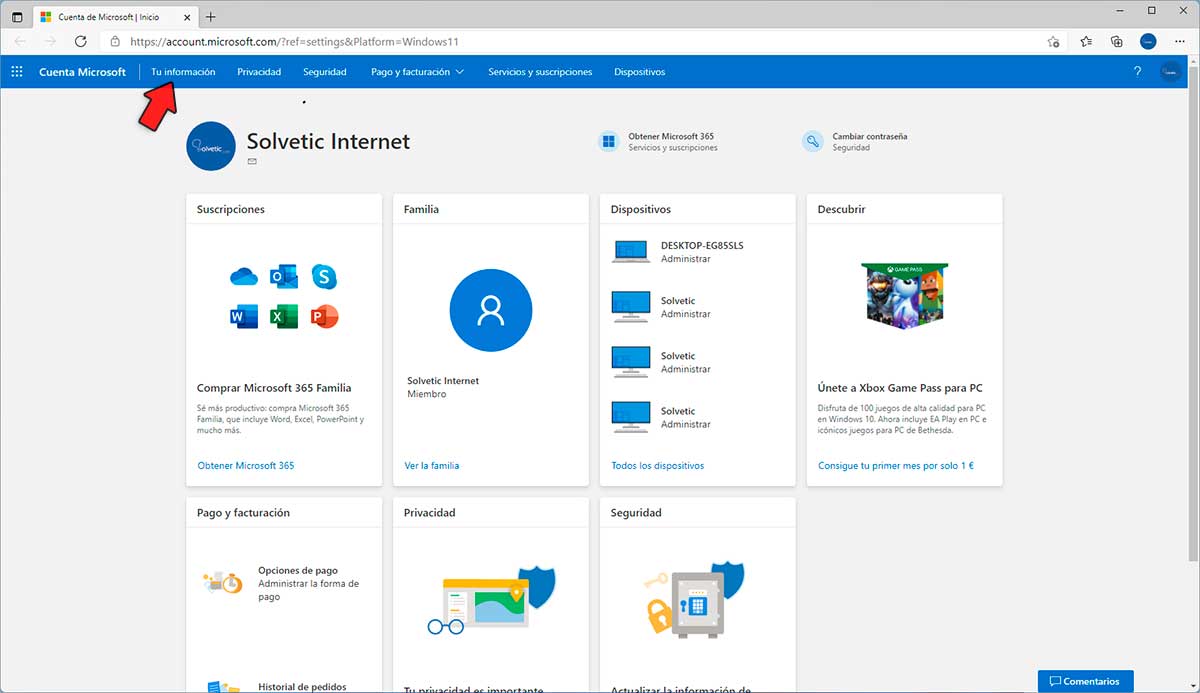Click the browser refresh button
The width and height of the screenshot is (1200, 693).
(81, 42)
